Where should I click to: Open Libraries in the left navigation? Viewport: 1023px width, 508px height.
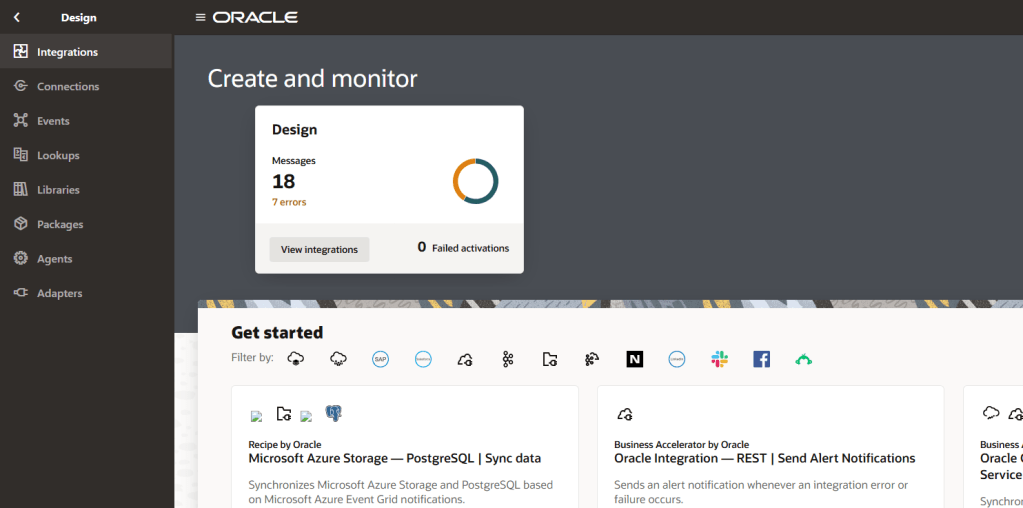[58, 190]
